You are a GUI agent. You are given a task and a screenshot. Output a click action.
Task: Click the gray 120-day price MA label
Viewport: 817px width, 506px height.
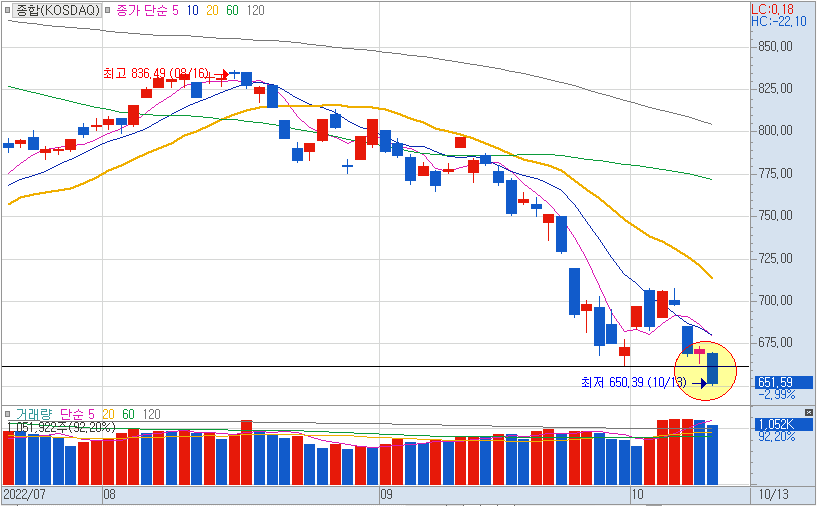pyautogui.click(x=255, y=10)
